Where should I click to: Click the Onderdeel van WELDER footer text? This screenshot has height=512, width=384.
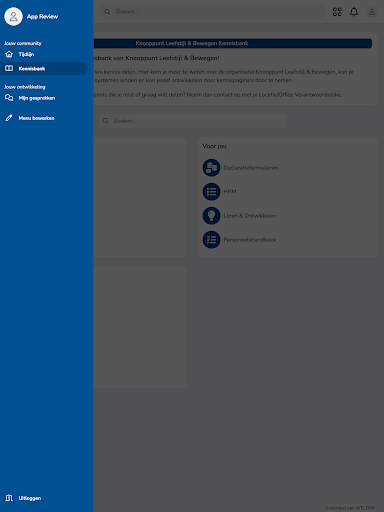(349, 508)
